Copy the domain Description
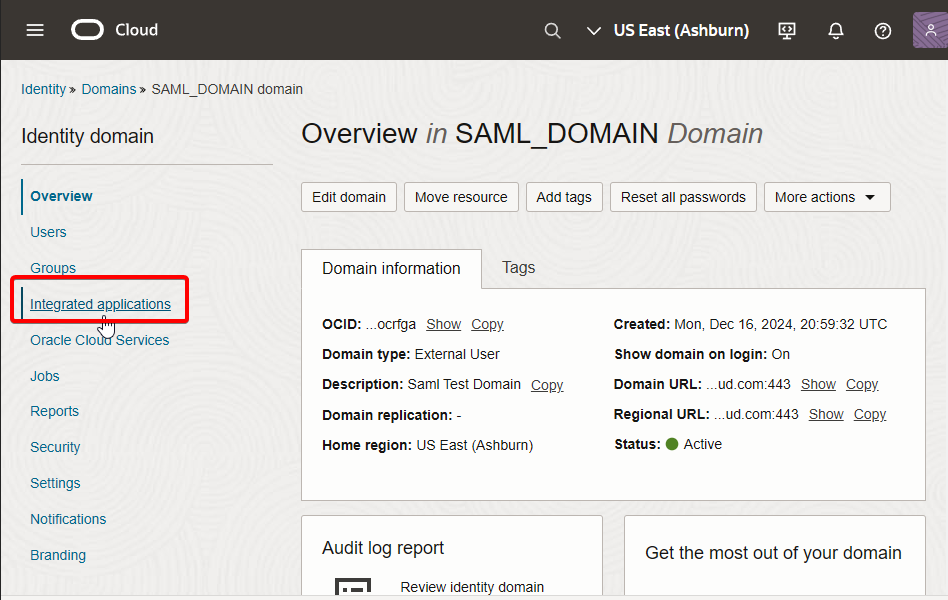The image size is (948, 600). pos(547,385)
